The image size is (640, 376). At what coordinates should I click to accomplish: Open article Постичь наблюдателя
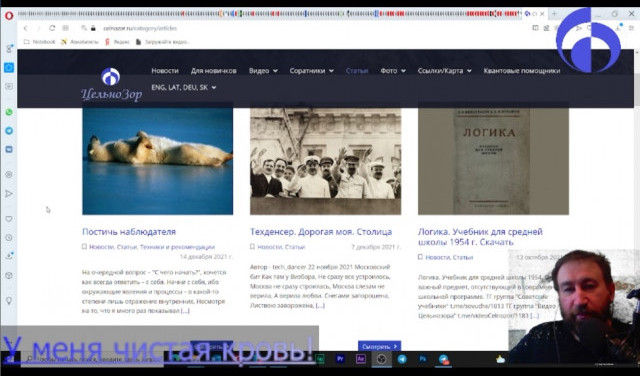[129, 231]
